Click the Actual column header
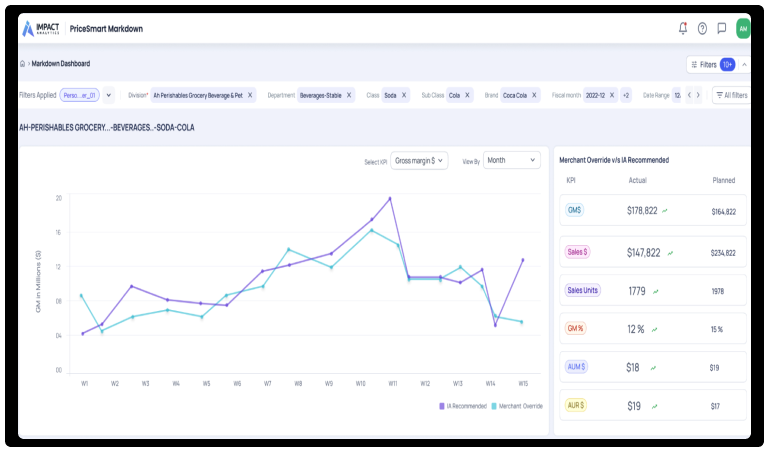Viewport: 769px width, 452px height. (638, 180)
